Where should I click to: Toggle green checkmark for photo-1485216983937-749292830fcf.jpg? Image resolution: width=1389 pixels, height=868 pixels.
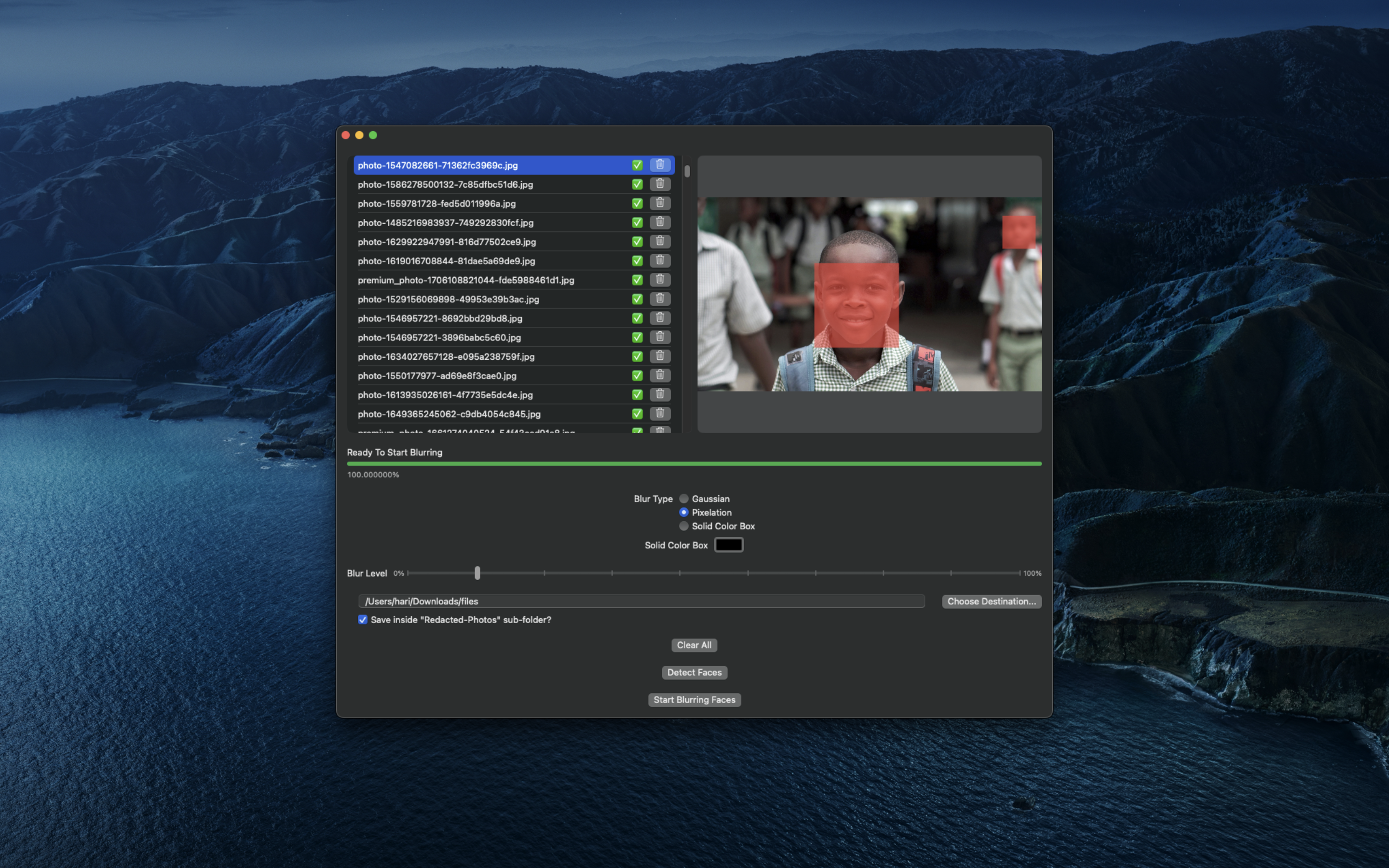point(637,222)
